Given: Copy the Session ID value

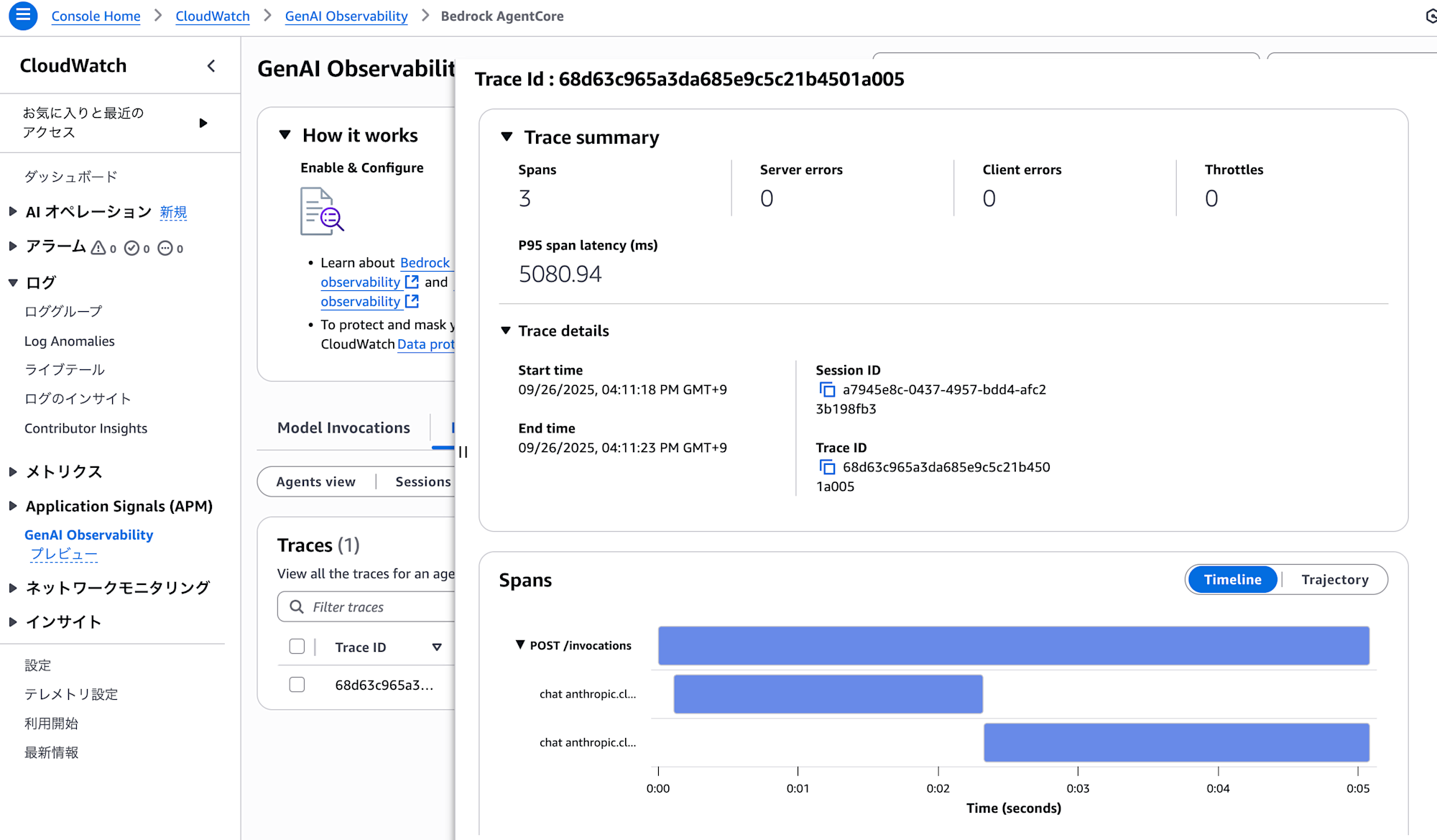Looking at the screenshot, I should coord(827,389).
